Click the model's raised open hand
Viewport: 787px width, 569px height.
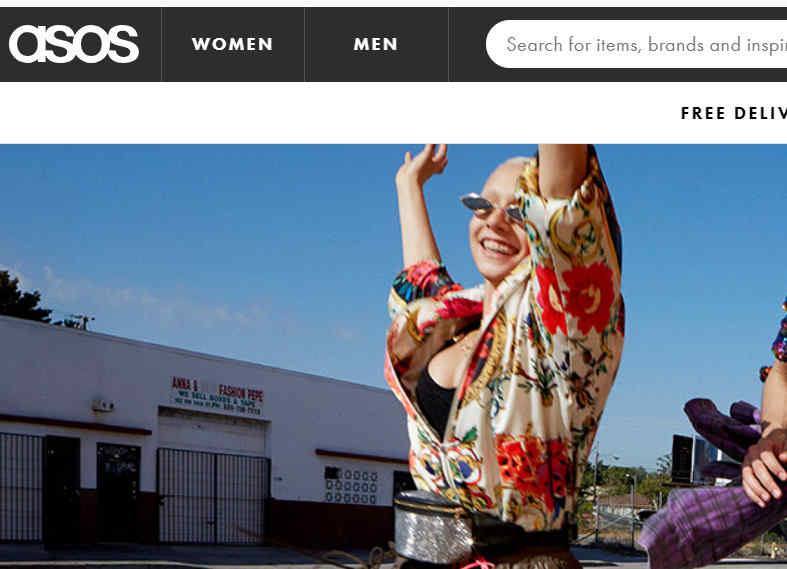pos(422,165)
